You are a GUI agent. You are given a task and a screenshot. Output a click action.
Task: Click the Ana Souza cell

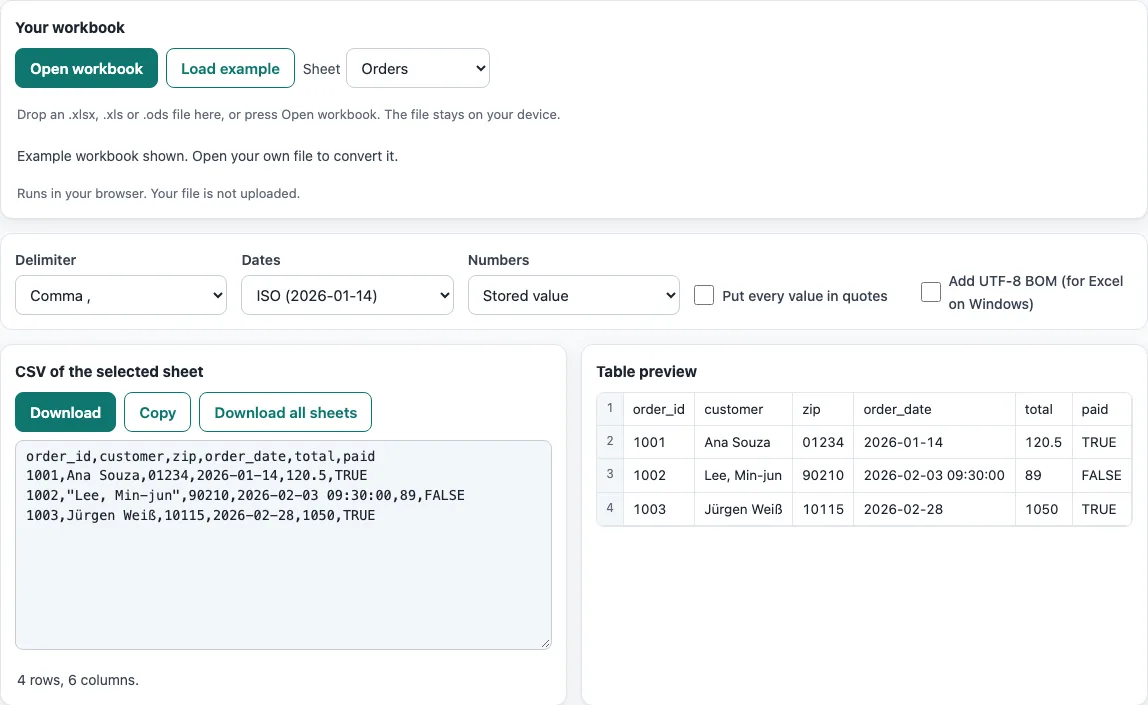pyautogui.click(x=743, y=442)
